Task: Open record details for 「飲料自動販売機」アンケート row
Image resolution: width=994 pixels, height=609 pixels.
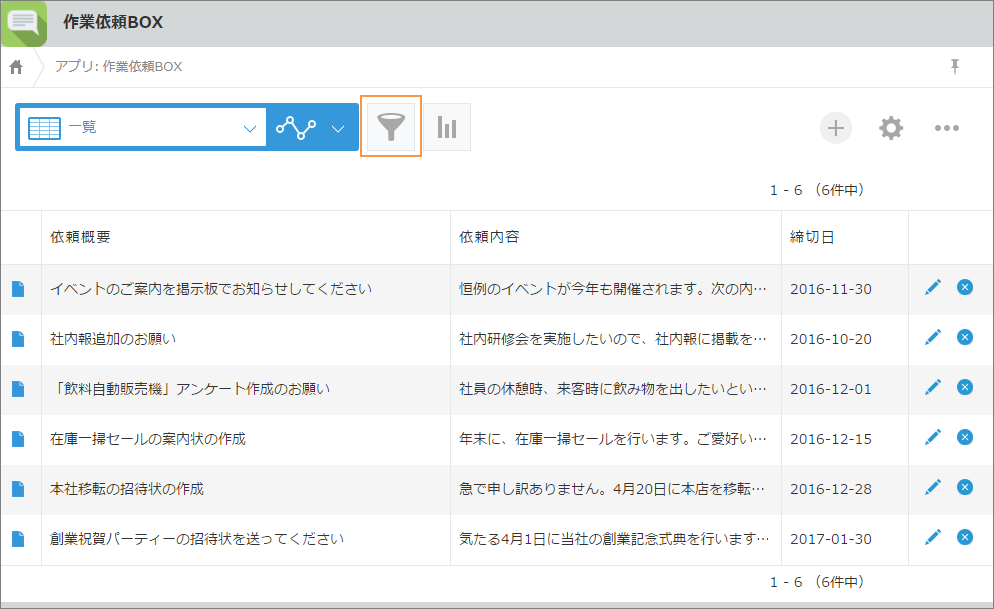Action: coord(18,389)
